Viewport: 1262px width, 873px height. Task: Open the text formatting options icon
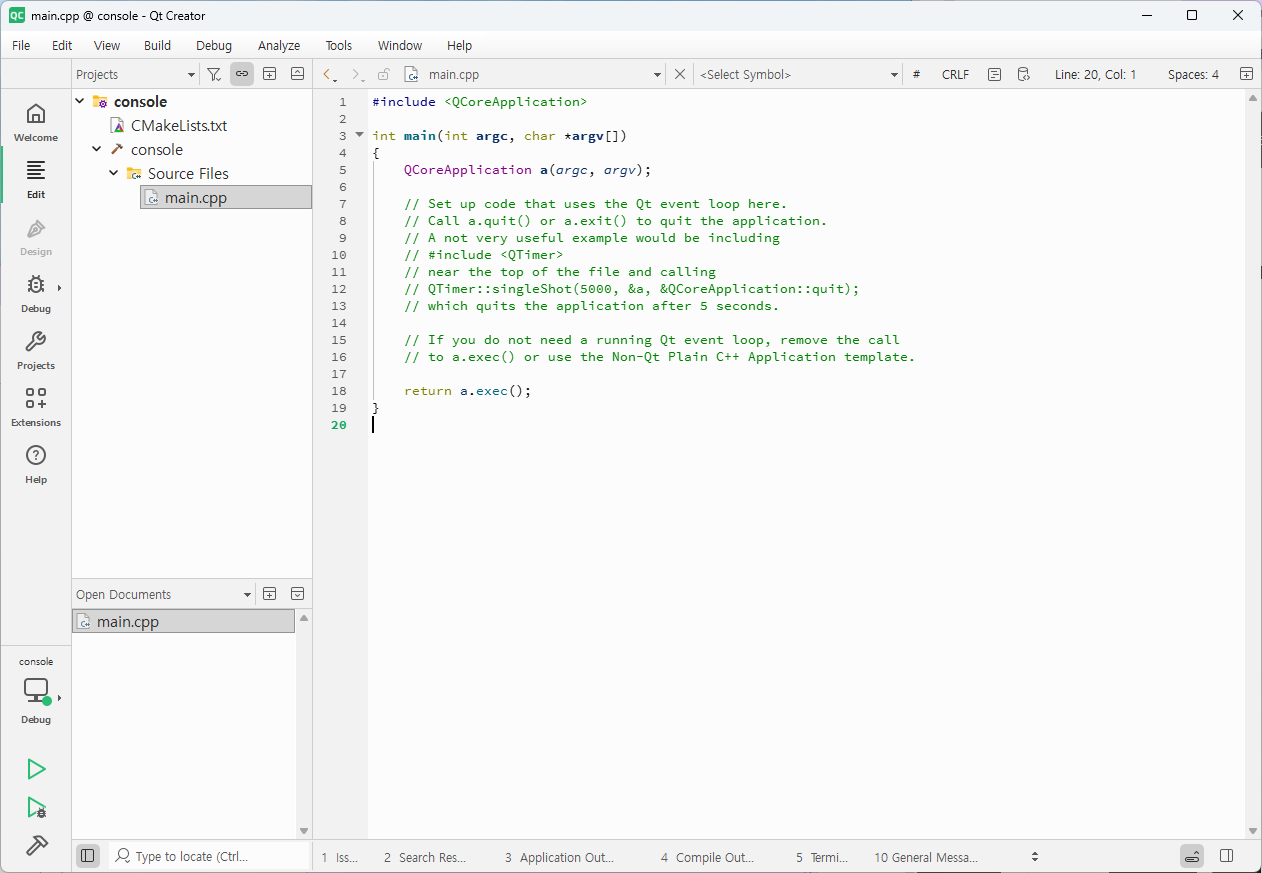tap(994, 74)
